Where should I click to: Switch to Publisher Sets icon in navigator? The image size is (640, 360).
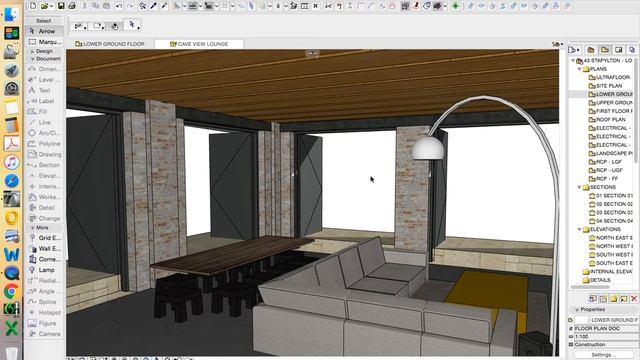click(x=632, y=50)
